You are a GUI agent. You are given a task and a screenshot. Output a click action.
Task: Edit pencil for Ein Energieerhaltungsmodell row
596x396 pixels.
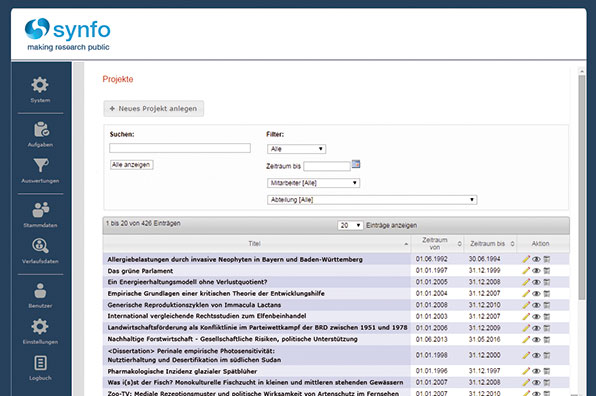pos(526,282)
